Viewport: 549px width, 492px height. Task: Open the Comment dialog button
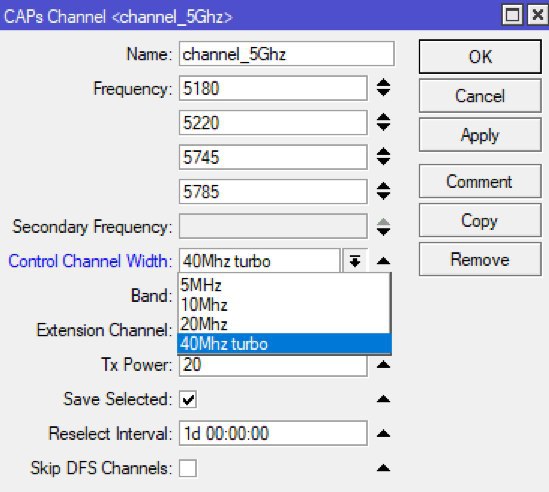point(480,181)
